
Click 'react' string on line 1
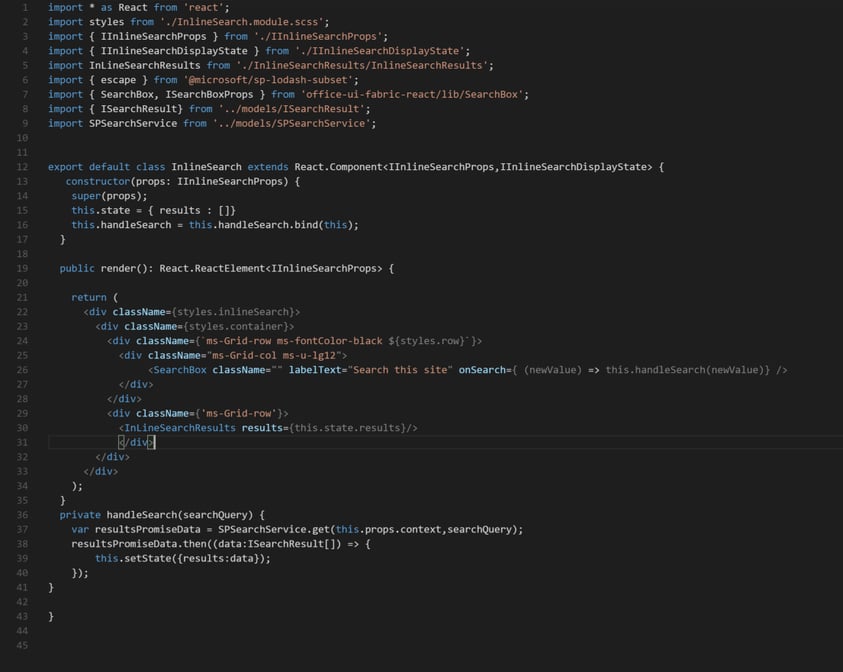click(x=203, y=8)
